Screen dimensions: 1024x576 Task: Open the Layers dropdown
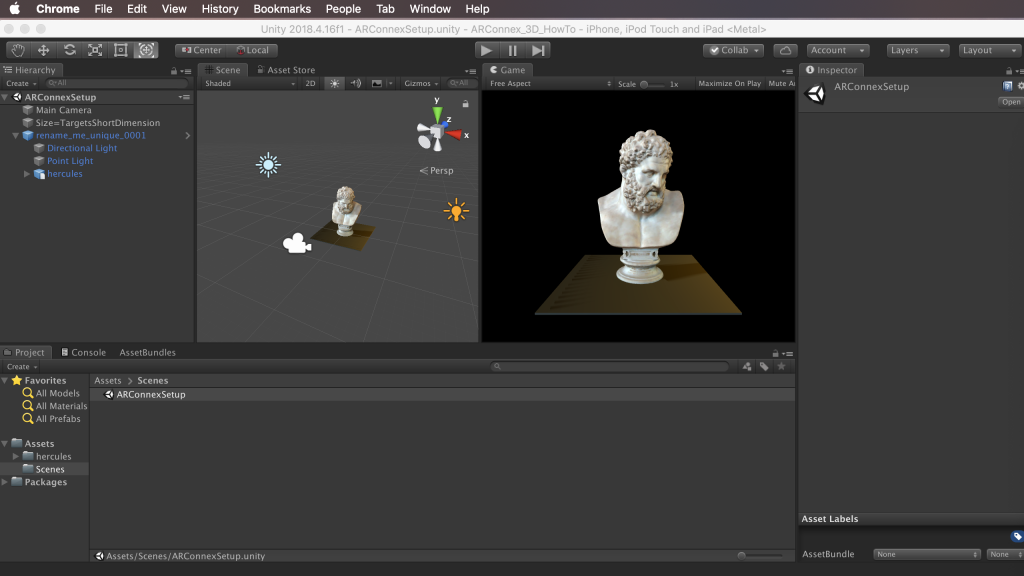(x=918, y=50)
